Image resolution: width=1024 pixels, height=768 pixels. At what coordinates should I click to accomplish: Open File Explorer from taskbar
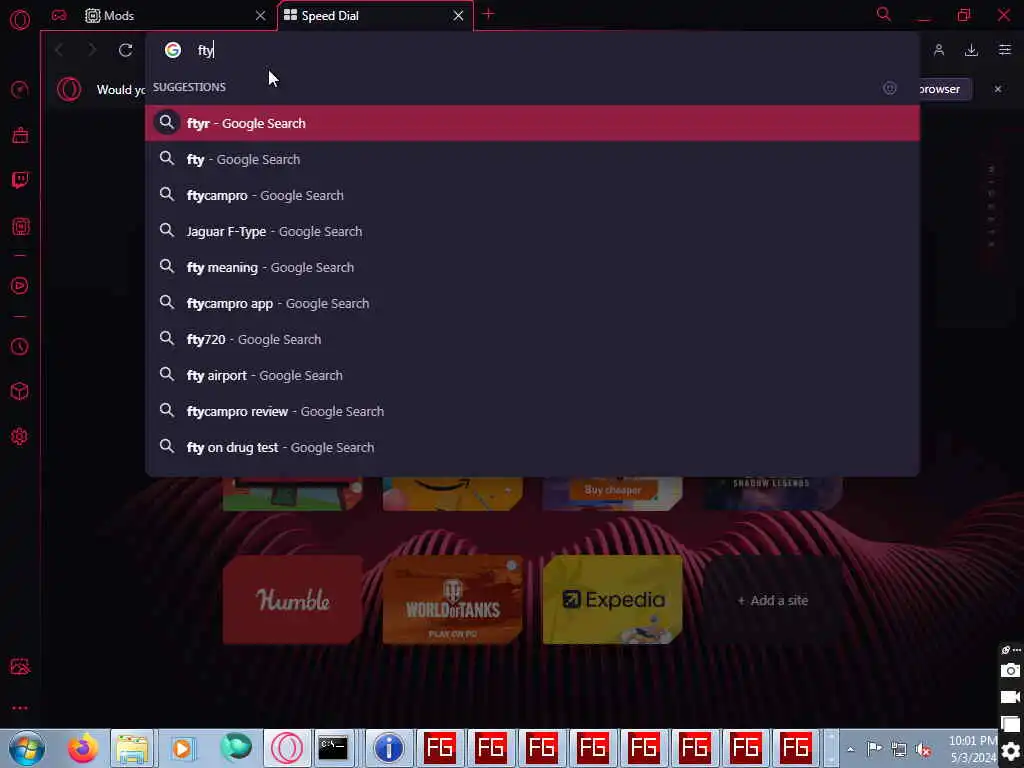coord(133,748)
